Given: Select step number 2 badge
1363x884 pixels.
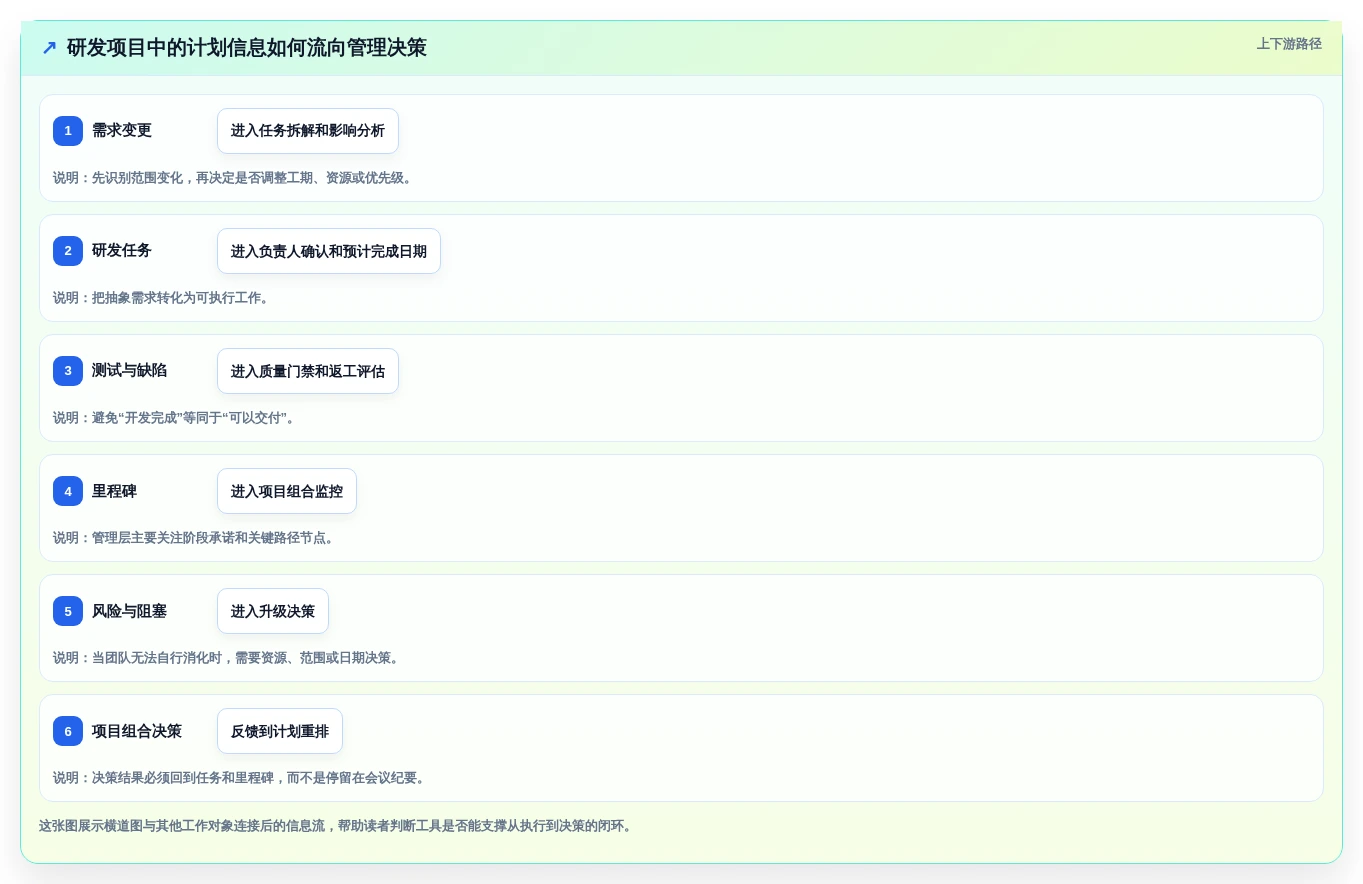Looking at the screenshot, I should [68, 251].
